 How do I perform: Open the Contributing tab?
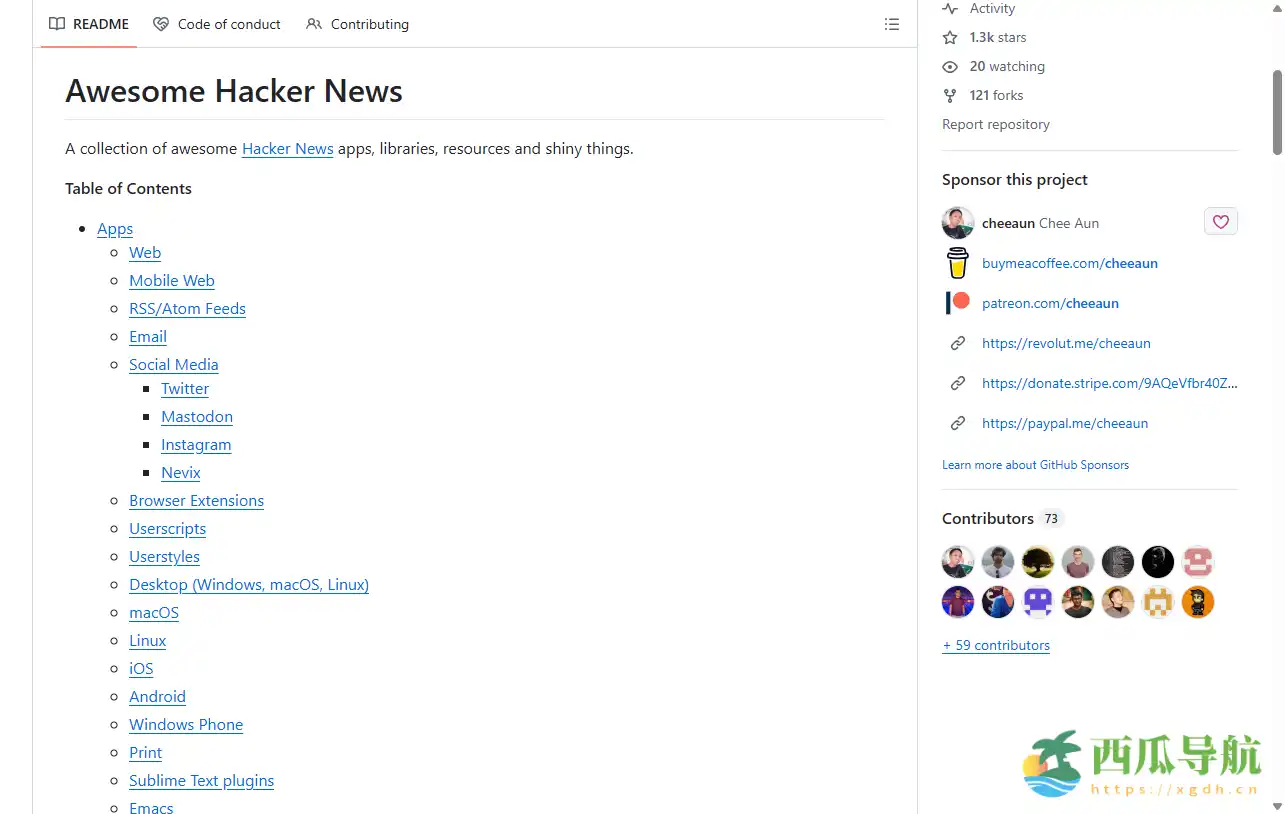357,24
